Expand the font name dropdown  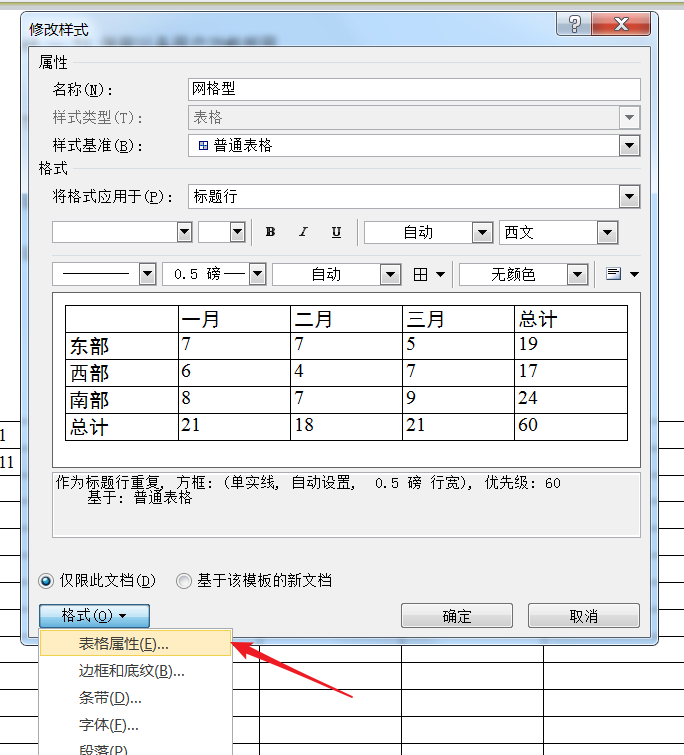184,233
